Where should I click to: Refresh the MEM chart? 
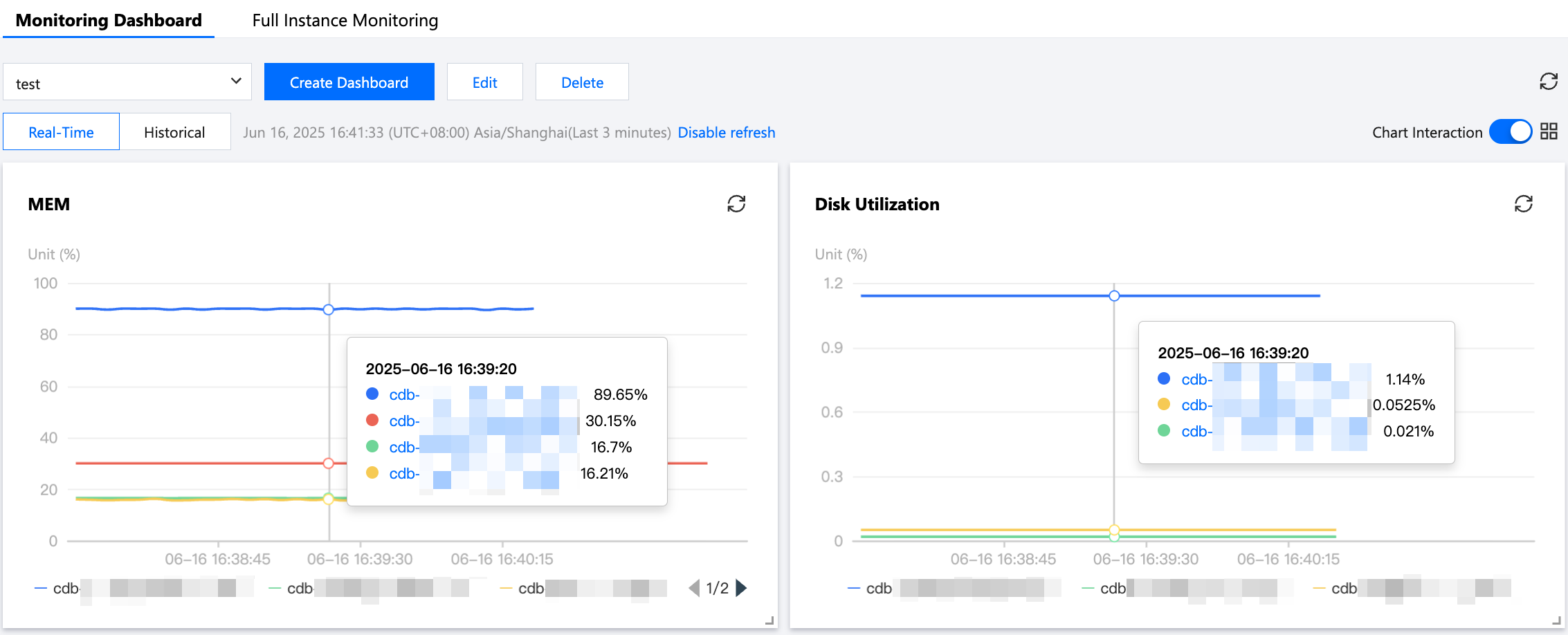pos(736,204)
